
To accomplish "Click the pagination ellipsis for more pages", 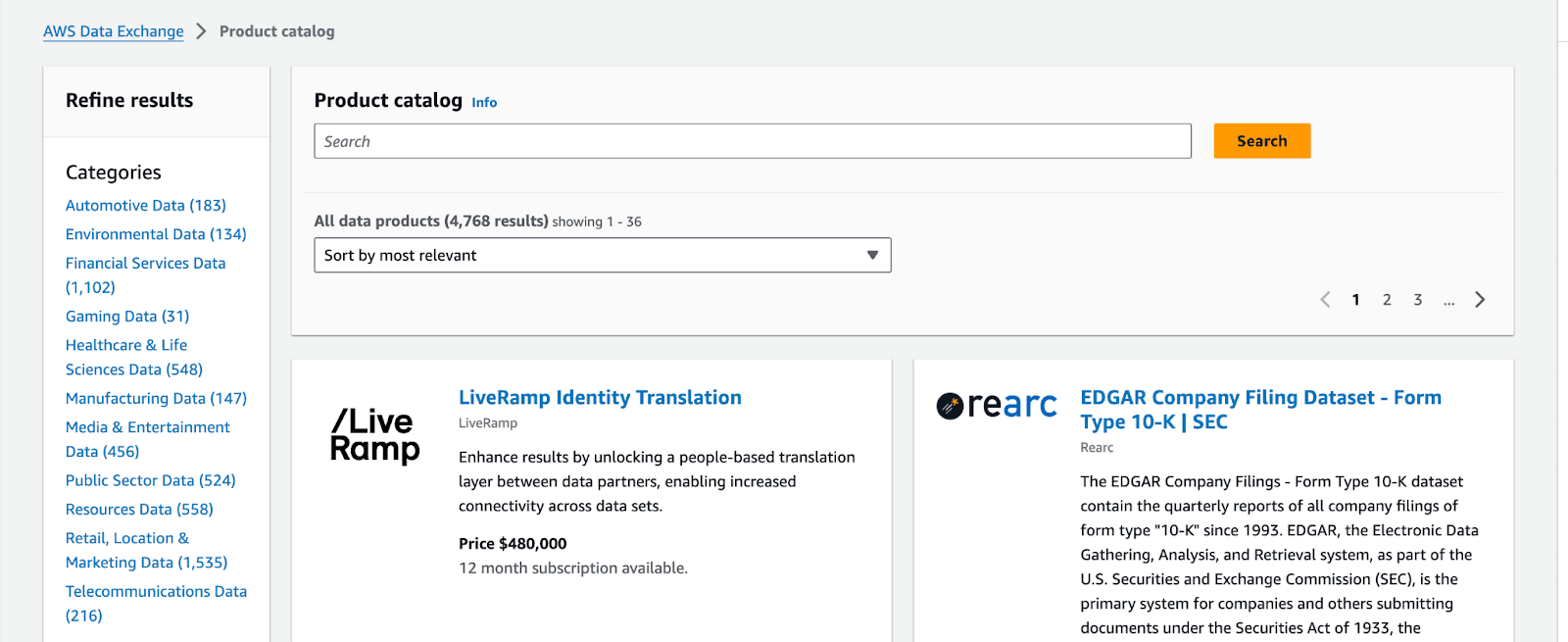I will pyautogui.click(x=1448, y=301).
